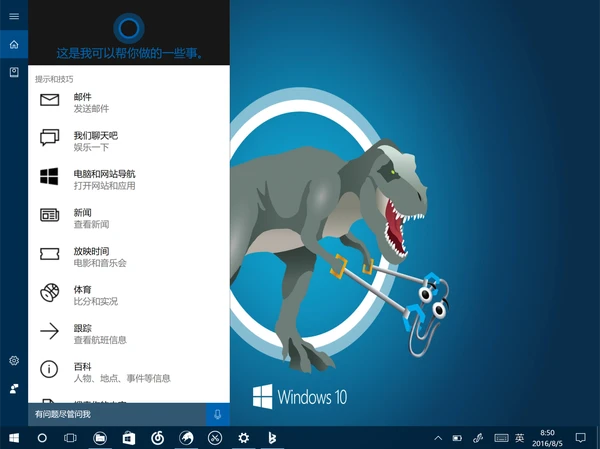Screen dimensions: 600x449
Task: Open the bird-globe browser taskbar icon
Action: click(x=186, y=438)
